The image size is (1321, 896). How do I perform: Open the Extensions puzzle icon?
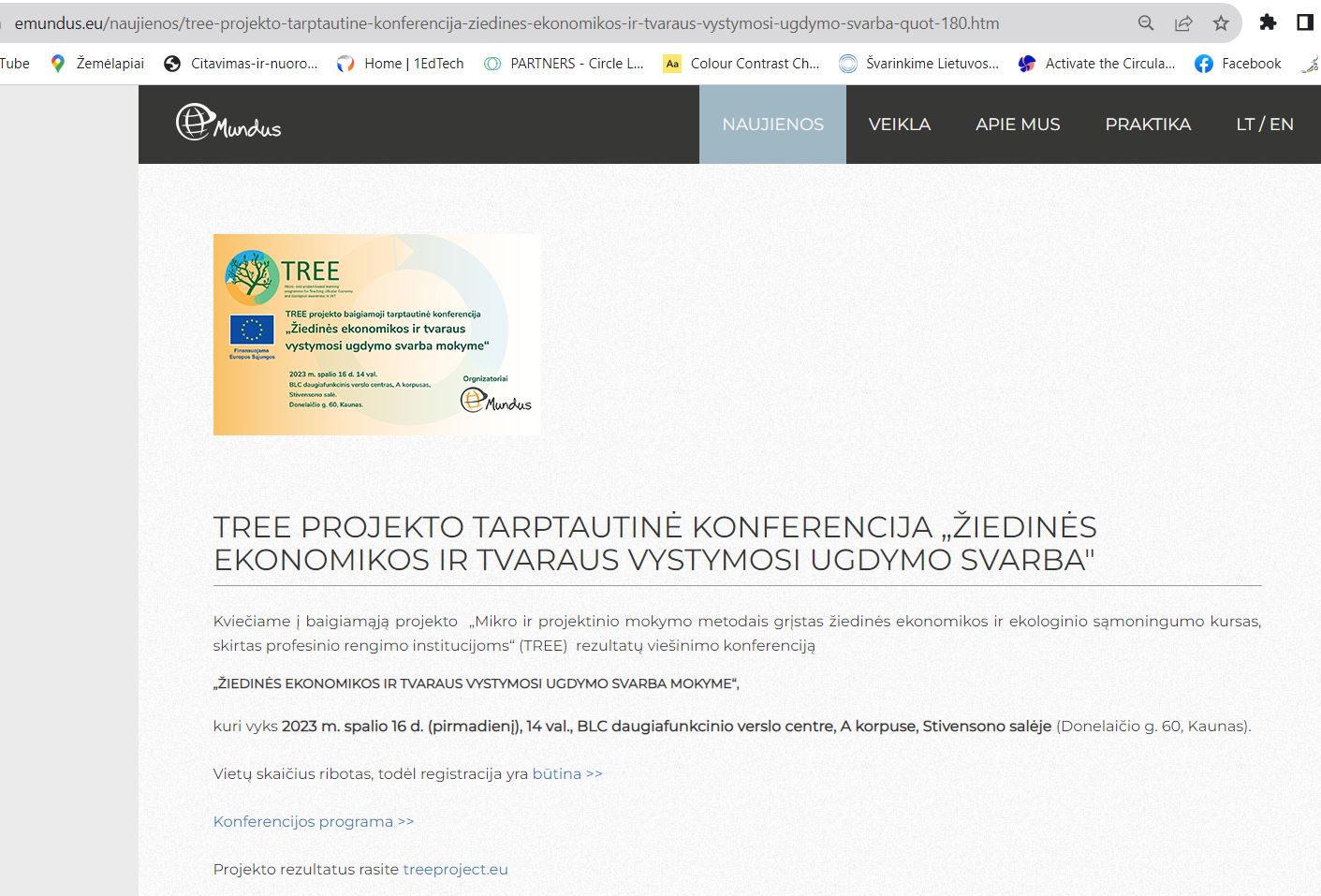1268,22
